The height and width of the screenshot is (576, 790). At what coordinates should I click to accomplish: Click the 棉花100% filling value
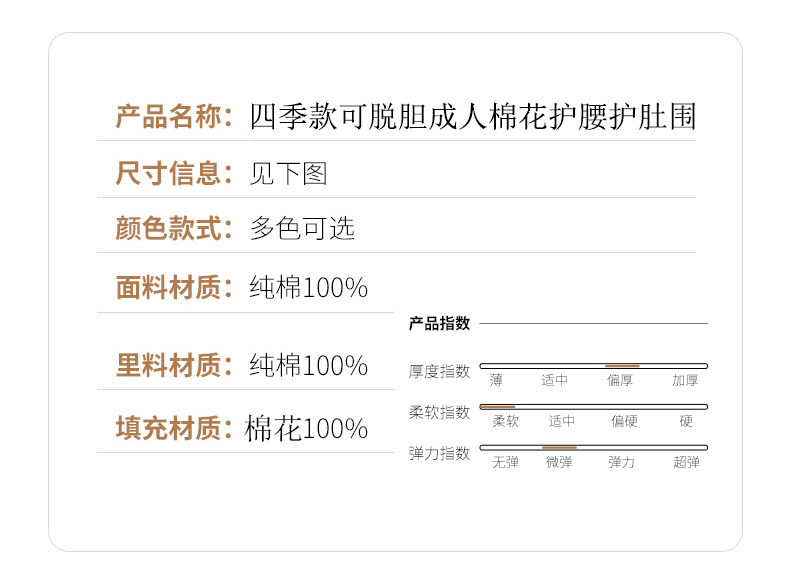pos(307,429)
